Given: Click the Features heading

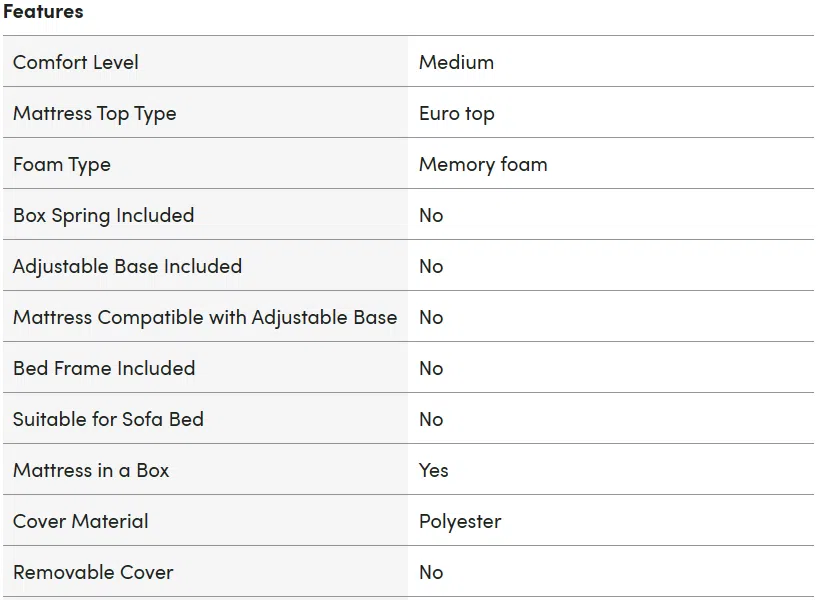Looking at the screenshot, I should pos(43,11).
